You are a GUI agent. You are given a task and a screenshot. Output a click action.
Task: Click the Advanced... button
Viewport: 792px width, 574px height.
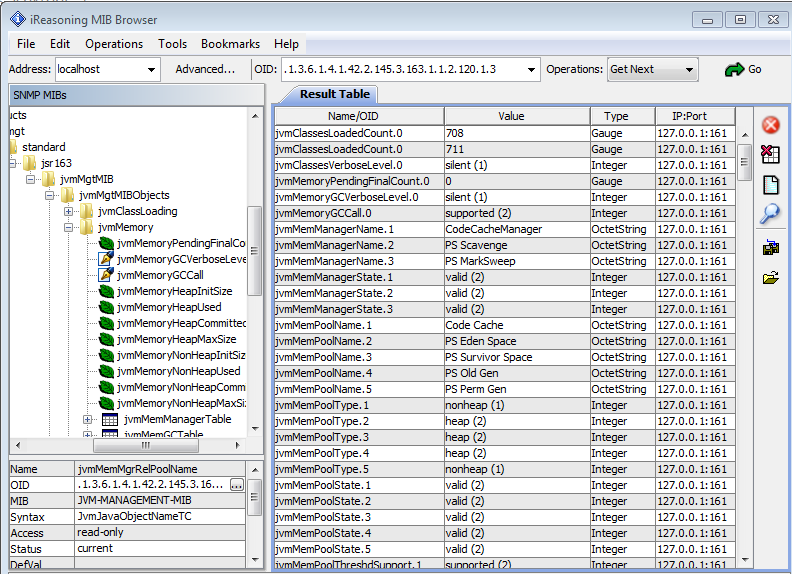click(205, 69)
